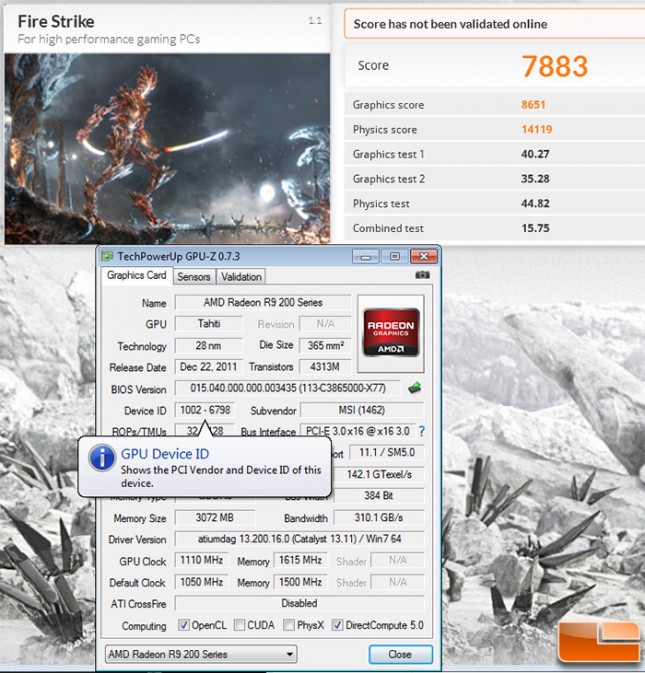Open the AMD Radeon R9 200 Series dropdown

point(201,654)
